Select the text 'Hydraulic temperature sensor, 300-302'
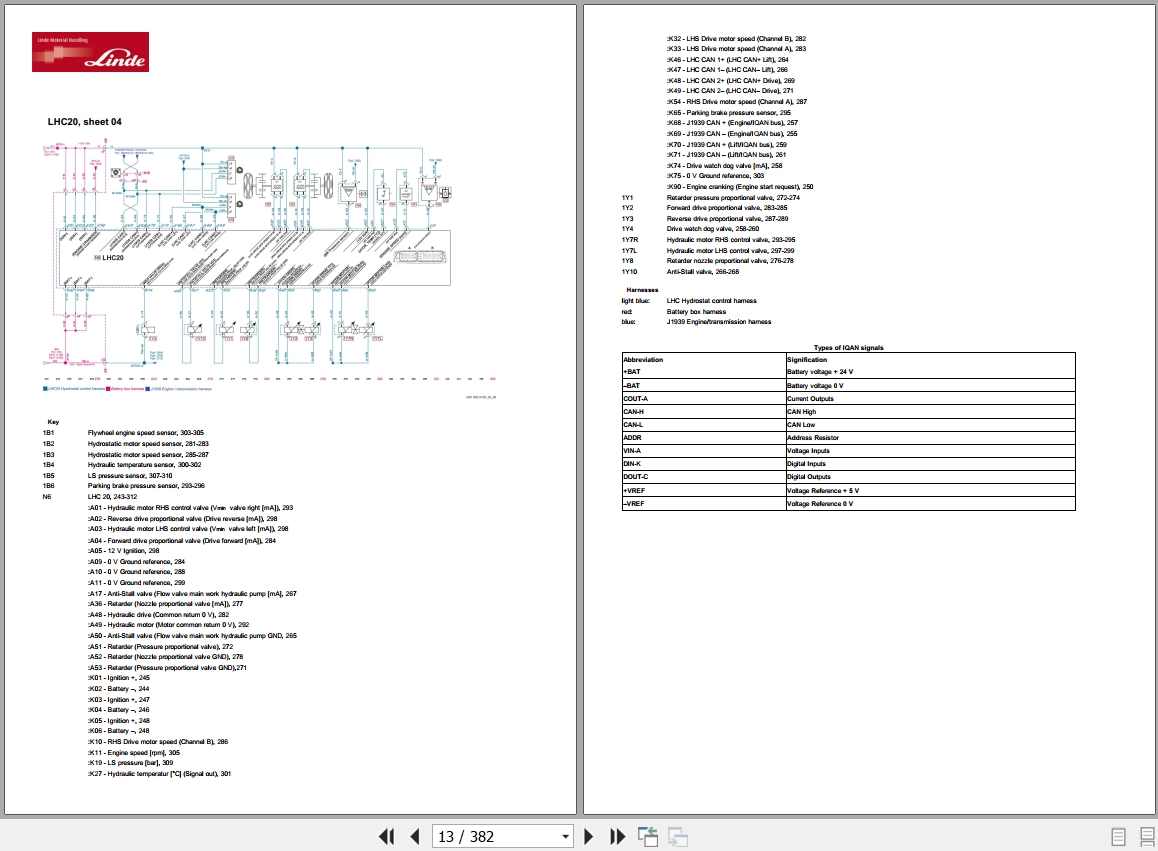Viewport: 1158px width, 851px height. (x=144, y=465)
